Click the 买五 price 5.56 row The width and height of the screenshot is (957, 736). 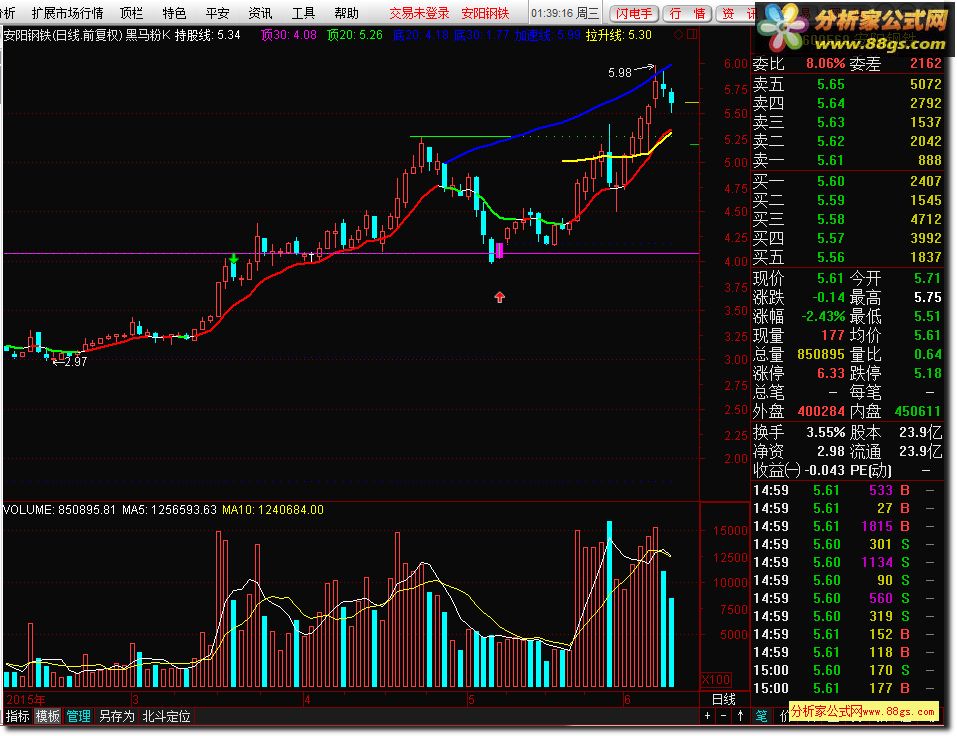pos(847,257)
